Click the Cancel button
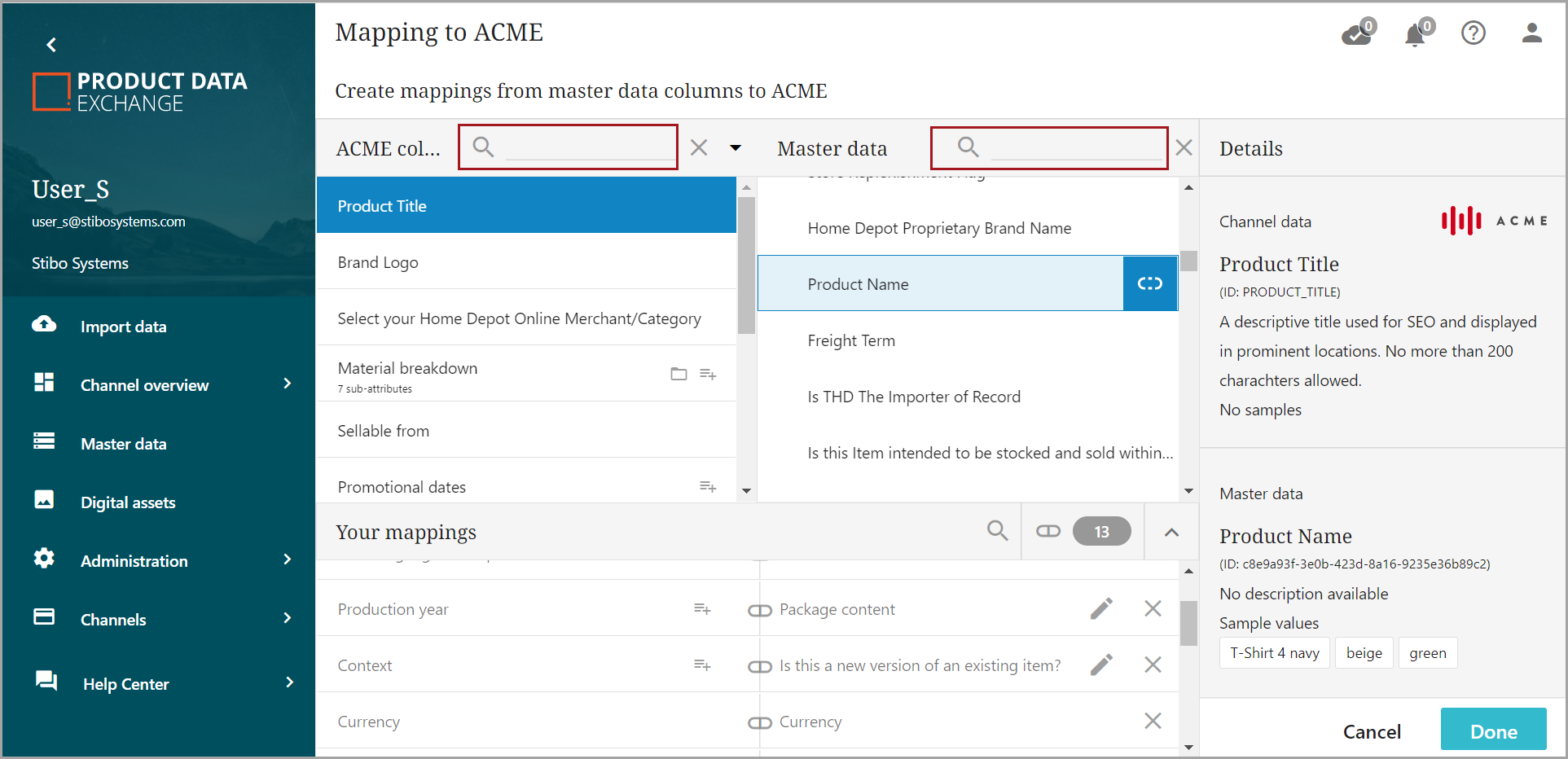Screen dimensions: 1568x759 [x=1372, y=731]
